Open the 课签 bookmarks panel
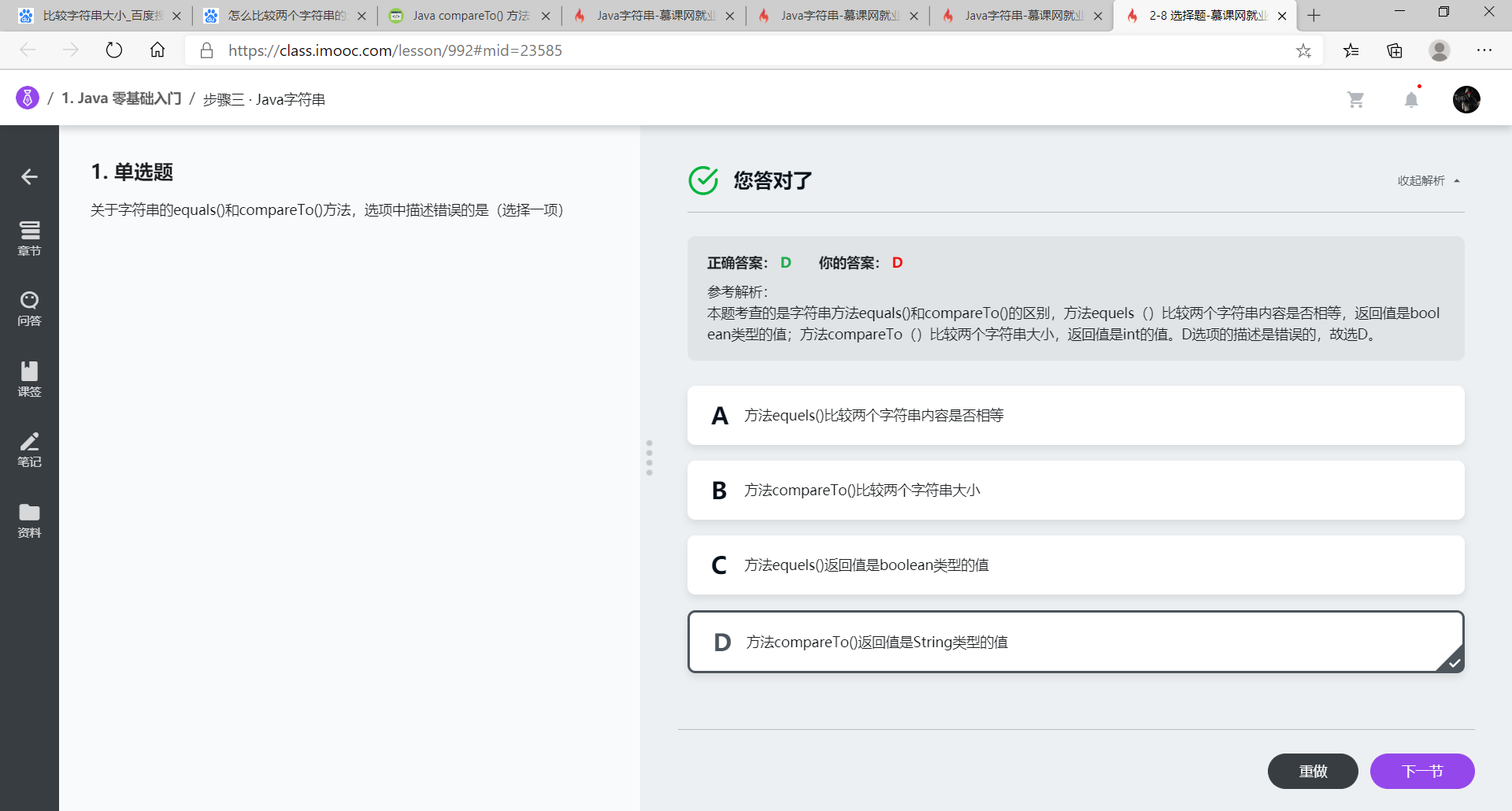 29,380
